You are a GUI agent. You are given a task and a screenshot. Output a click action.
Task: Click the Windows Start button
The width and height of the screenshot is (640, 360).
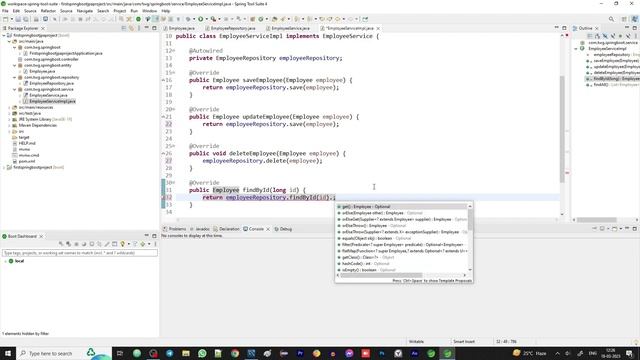pyautogui.click(x=8, y=353)
